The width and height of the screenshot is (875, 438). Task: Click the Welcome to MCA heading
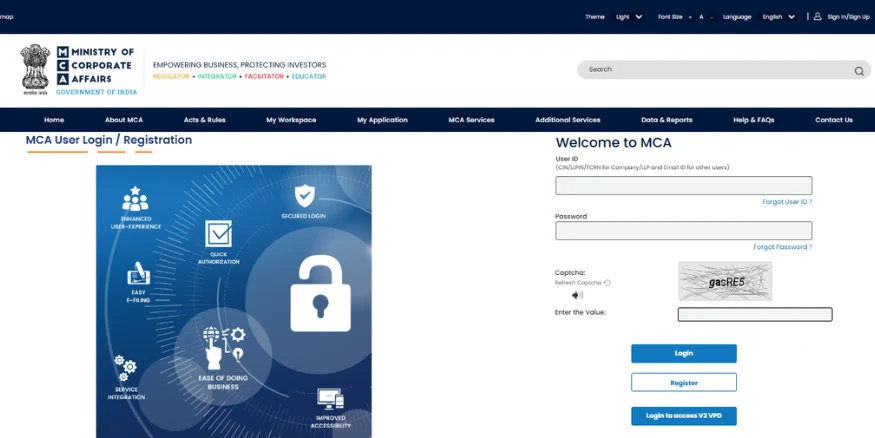(613, 143)
